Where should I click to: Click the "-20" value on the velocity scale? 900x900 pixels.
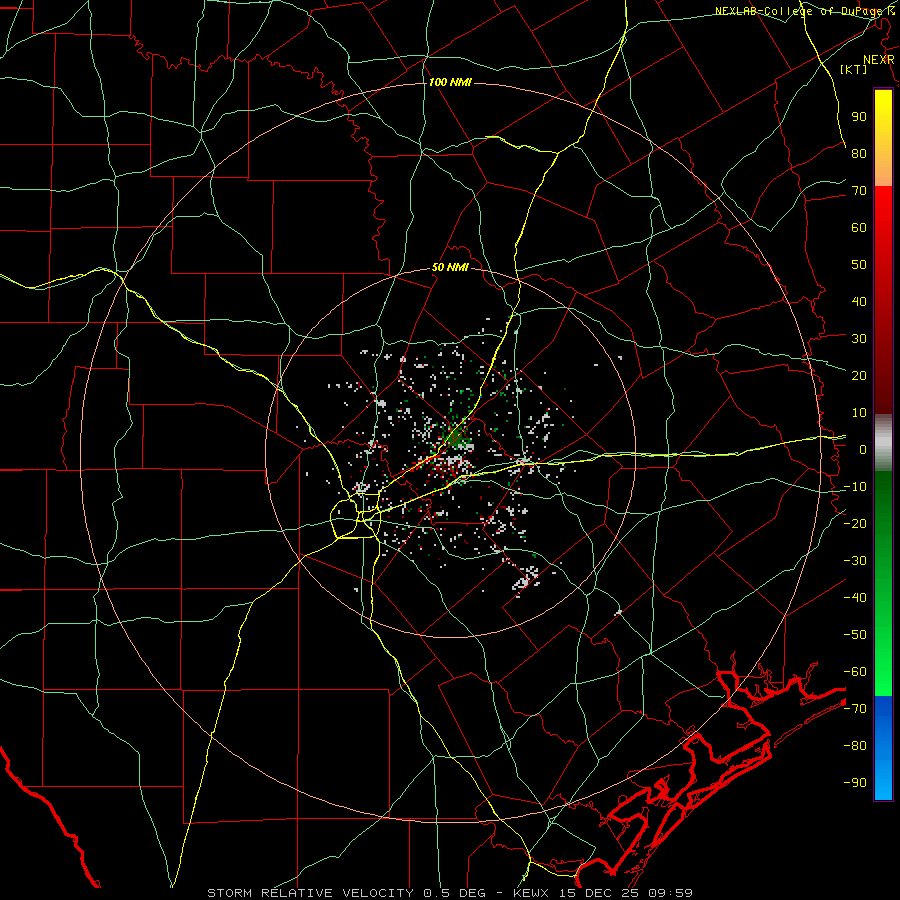tap(855, 523)
